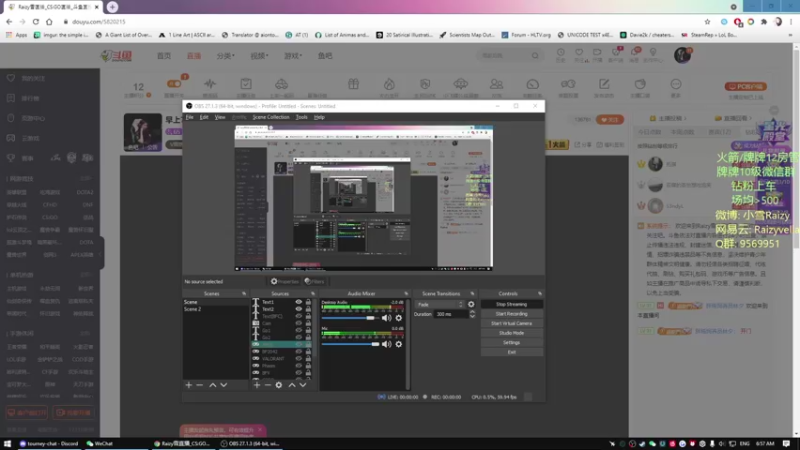Remove selected source with minus icon
The image size is (800, 450).
pyautogui.click(x=267, y=385)
